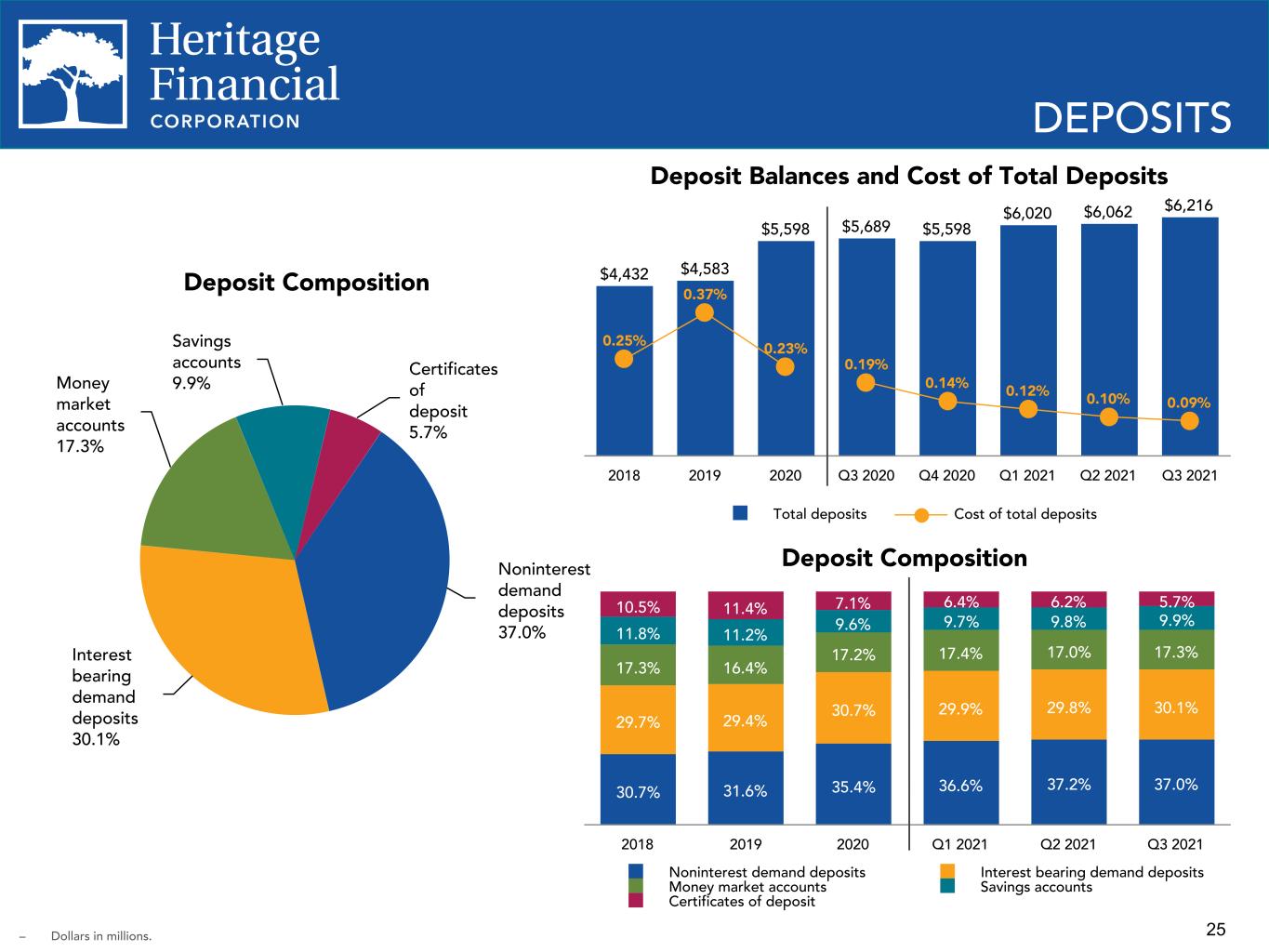The height and width of the screenshot is (952, 1269).
Task: Click the 35.4% segment in the 2020 bar
Action: point(853,784)
